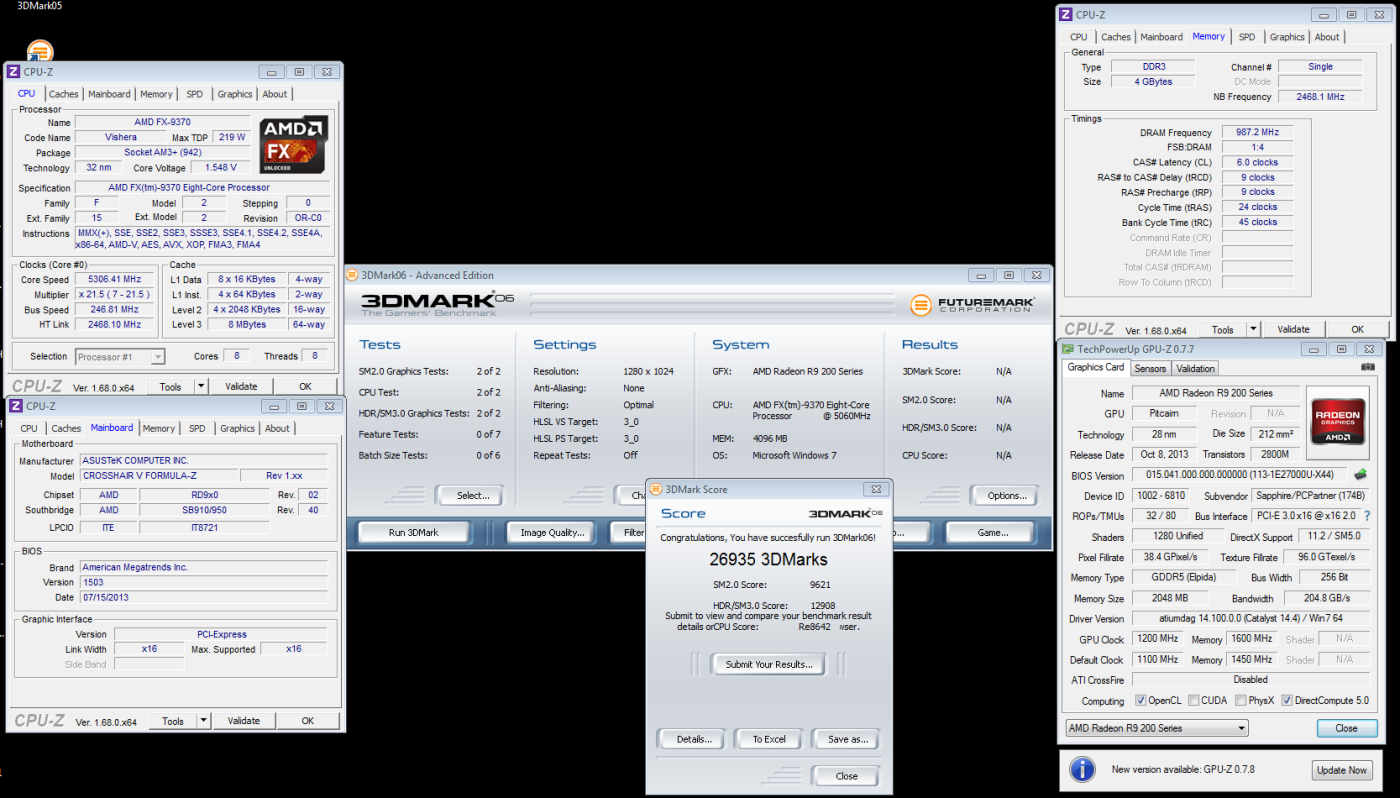Open Mainboard tab in the CPU-Z Memory window
The width and height of the screenshot is (1400, 798).
1162,37
